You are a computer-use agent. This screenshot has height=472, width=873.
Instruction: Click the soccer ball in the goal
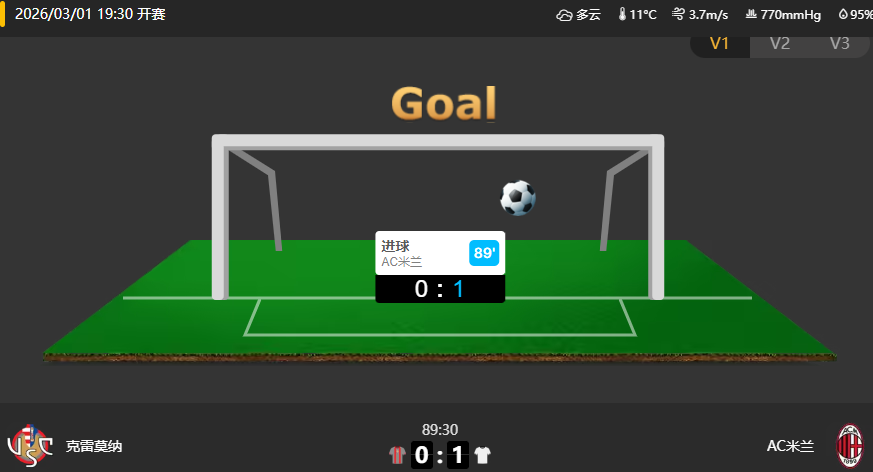click(x=518, y=198)
